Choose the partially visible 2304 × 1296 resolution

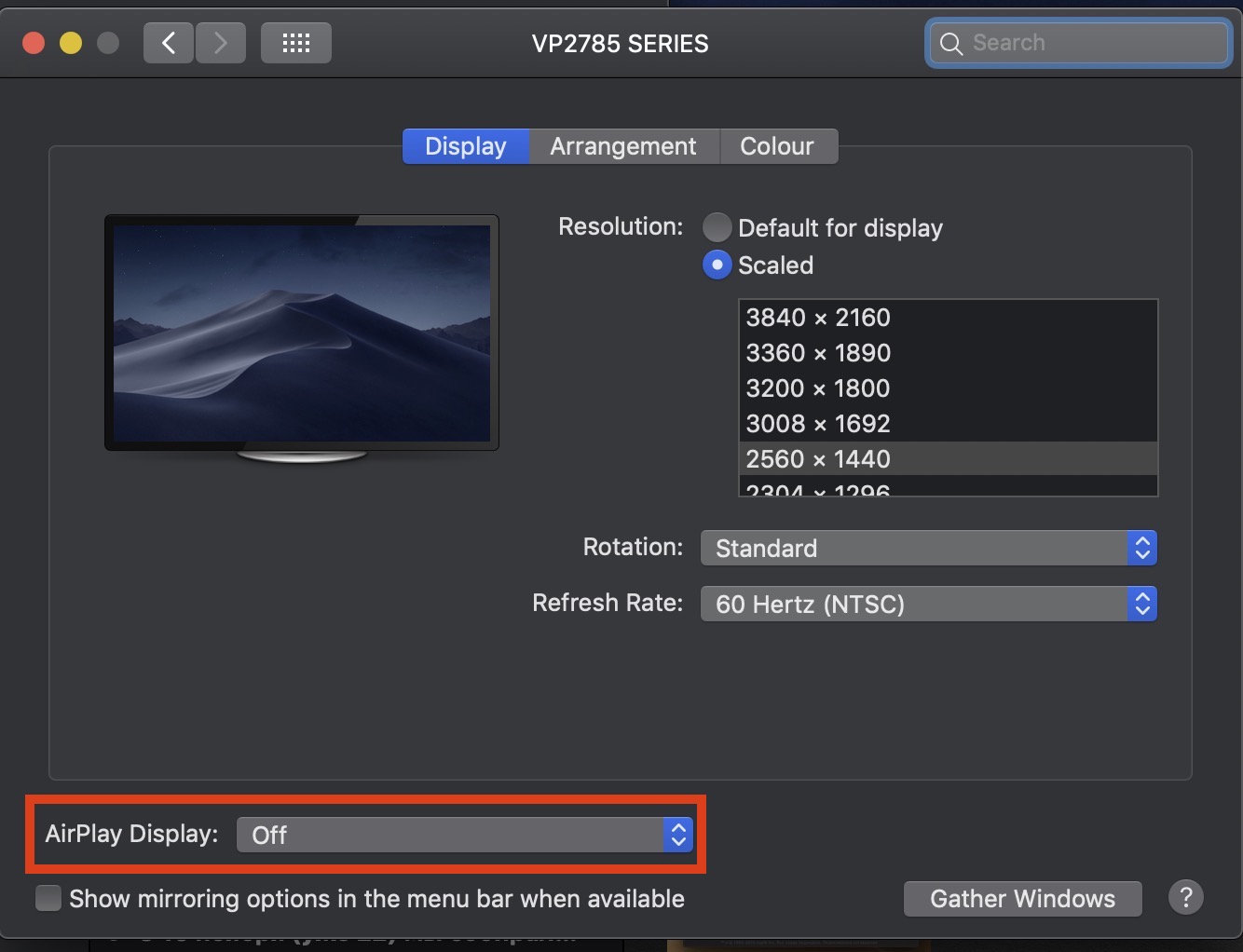948,487
